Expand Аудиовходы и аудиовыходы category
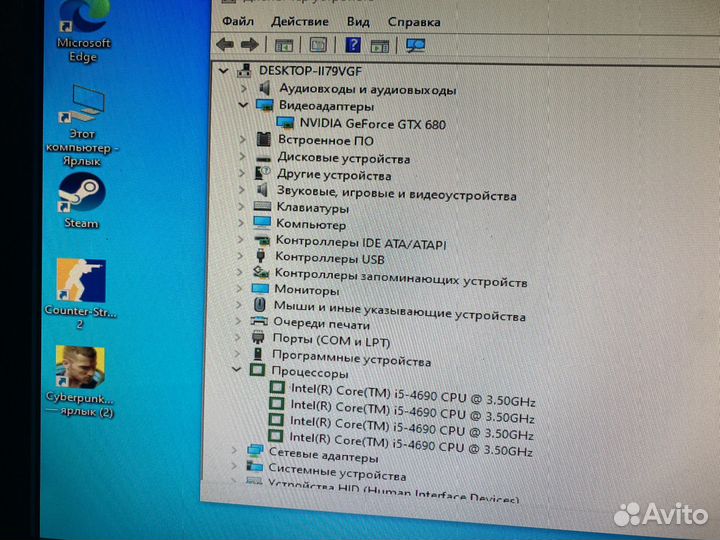Viewport: 720px width, 540px height. (x=244, y=88)
